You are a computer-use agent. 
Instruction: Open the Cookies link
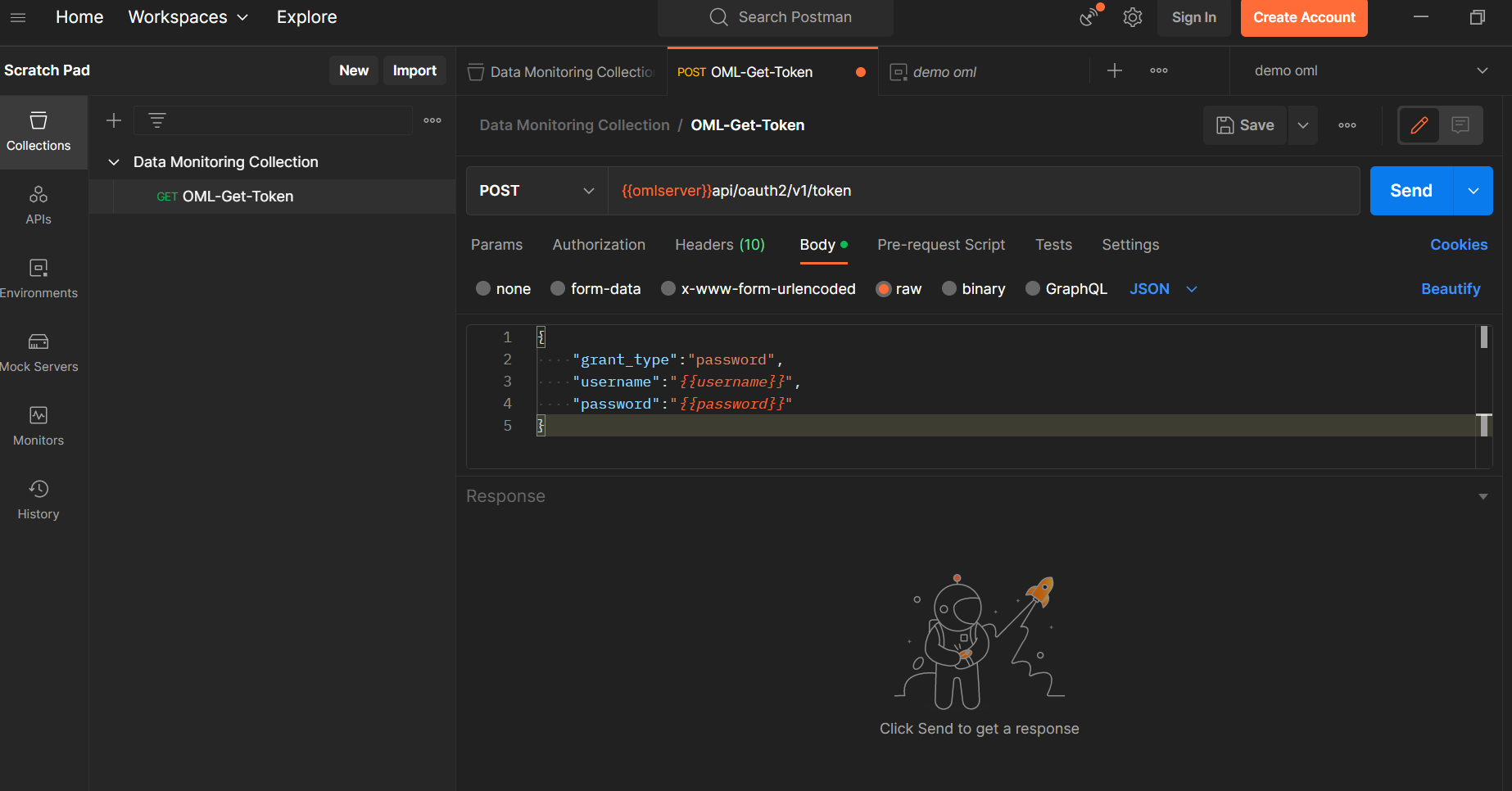point(1459,245)
